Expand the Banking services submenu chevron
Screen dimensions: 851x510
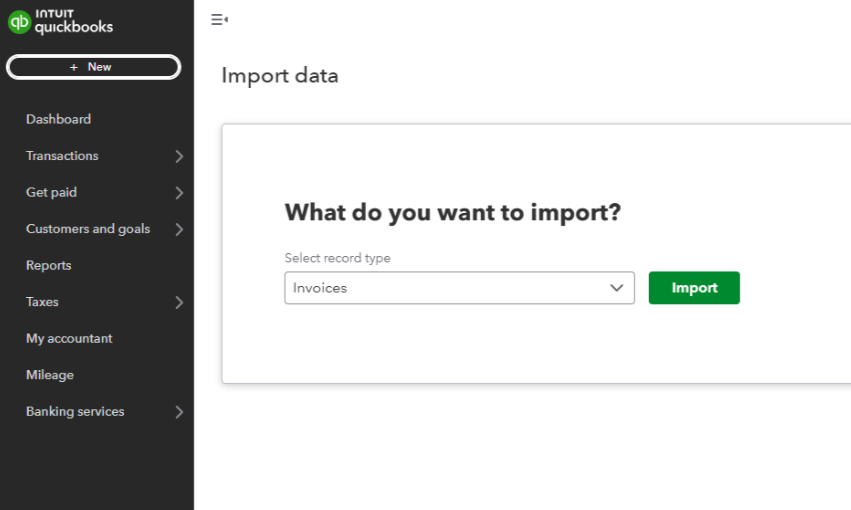[x=179, y=411]
